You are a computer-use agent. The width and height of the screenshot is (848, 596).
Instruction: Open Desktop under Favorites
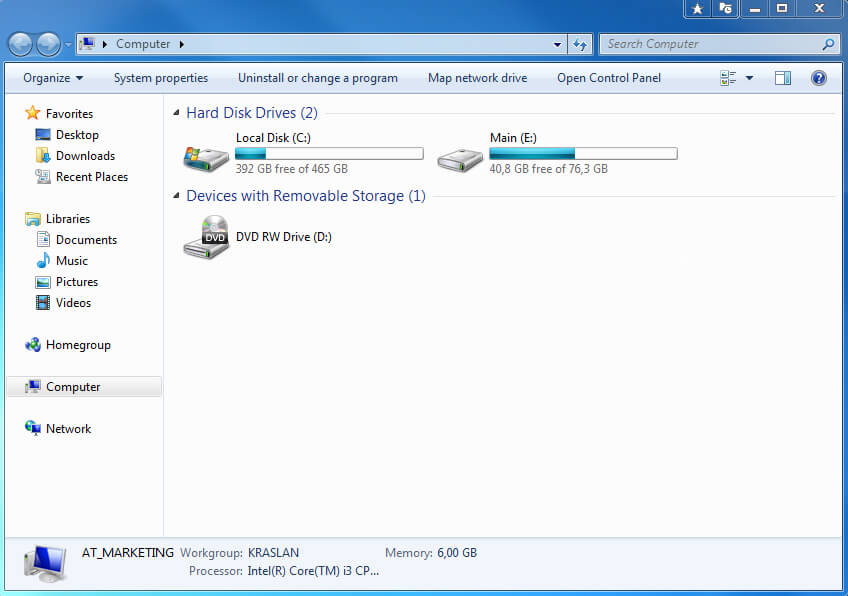point(77,135)
